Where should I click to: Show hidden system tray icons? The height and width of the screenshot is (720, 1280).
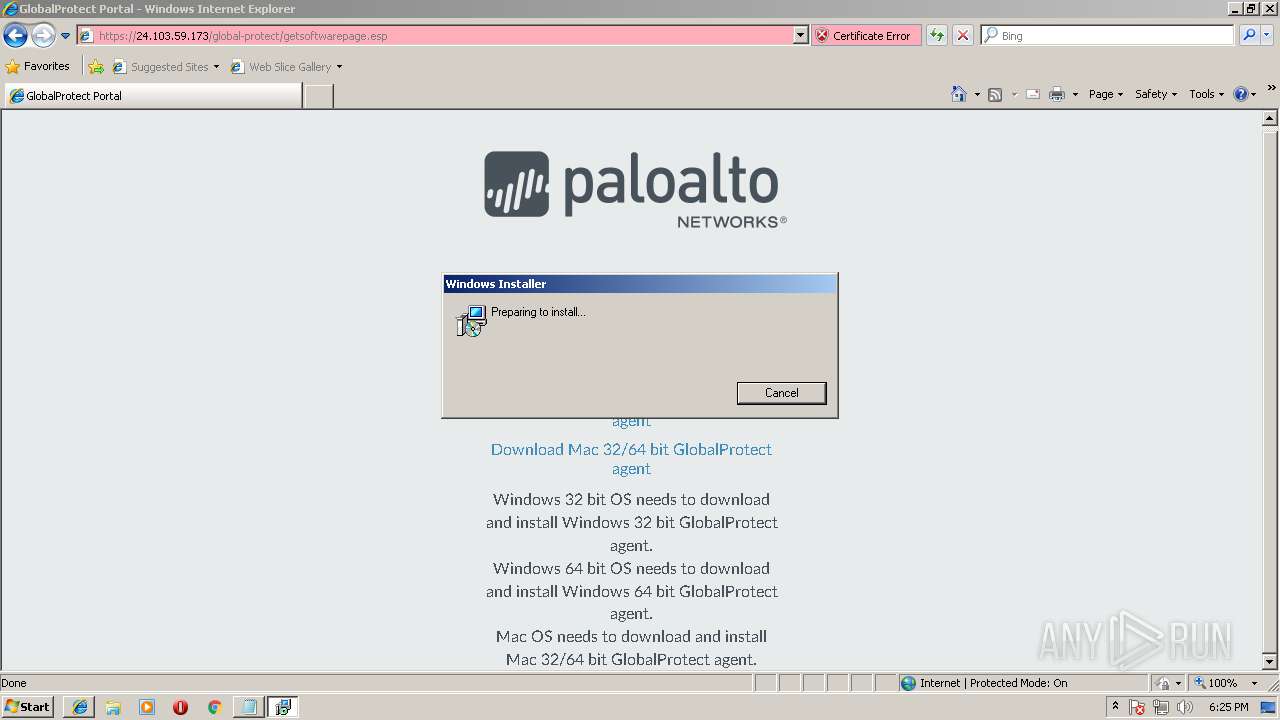[1115, 707]
